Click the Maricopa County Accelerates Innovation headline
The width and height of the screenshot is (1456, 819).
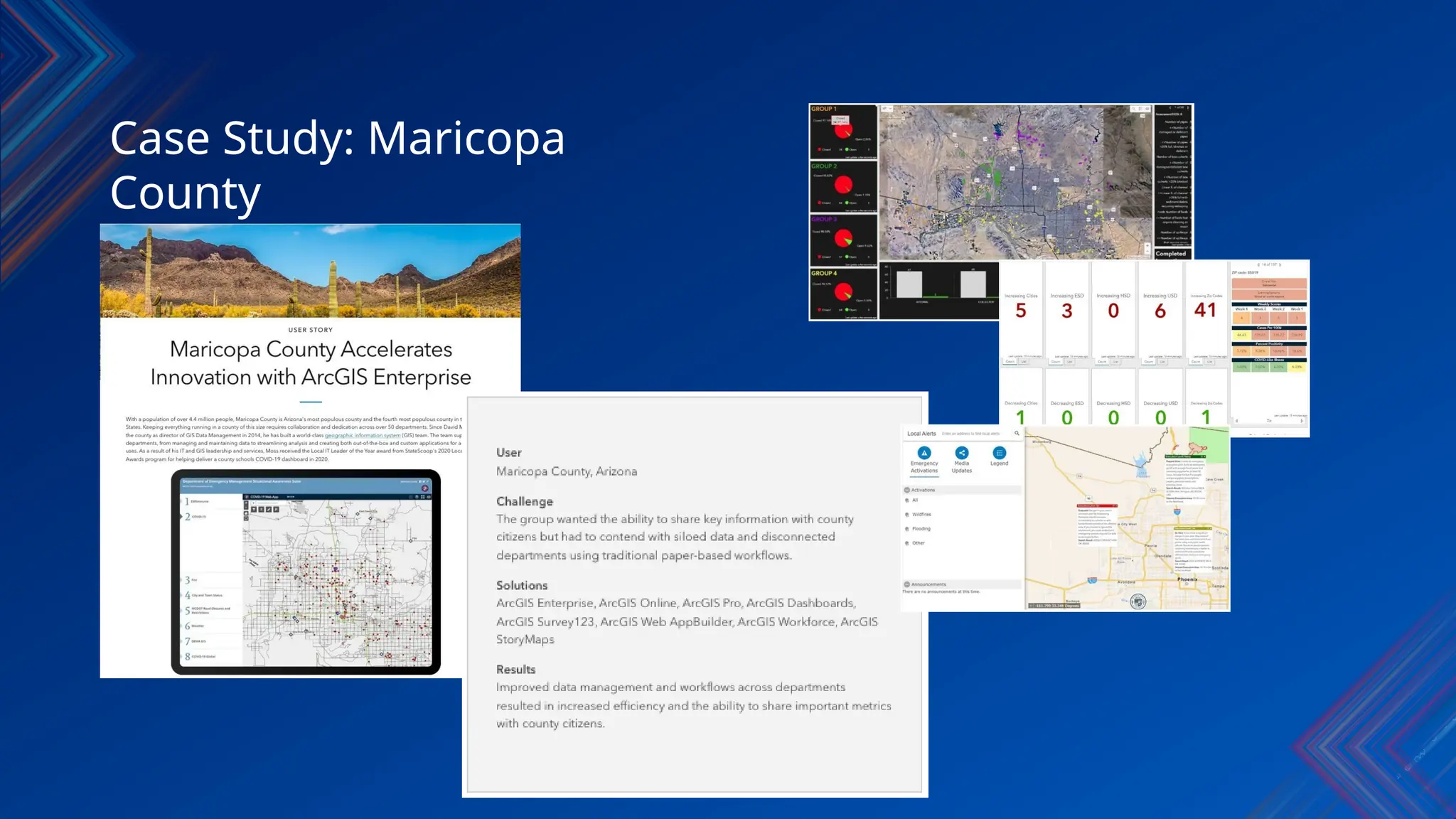311,363
